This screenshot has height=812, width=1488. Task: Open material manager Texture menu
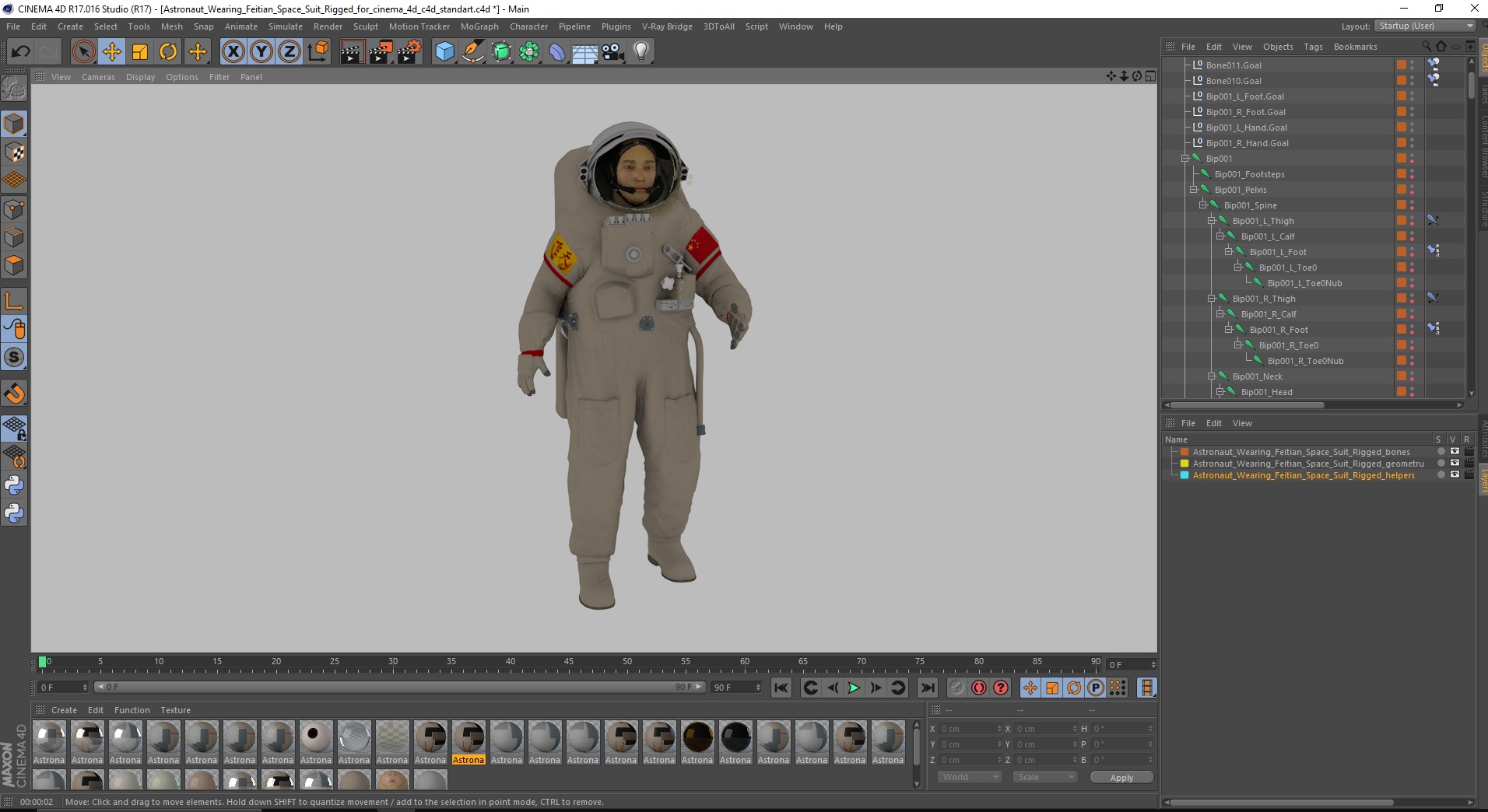pos(175,710)
